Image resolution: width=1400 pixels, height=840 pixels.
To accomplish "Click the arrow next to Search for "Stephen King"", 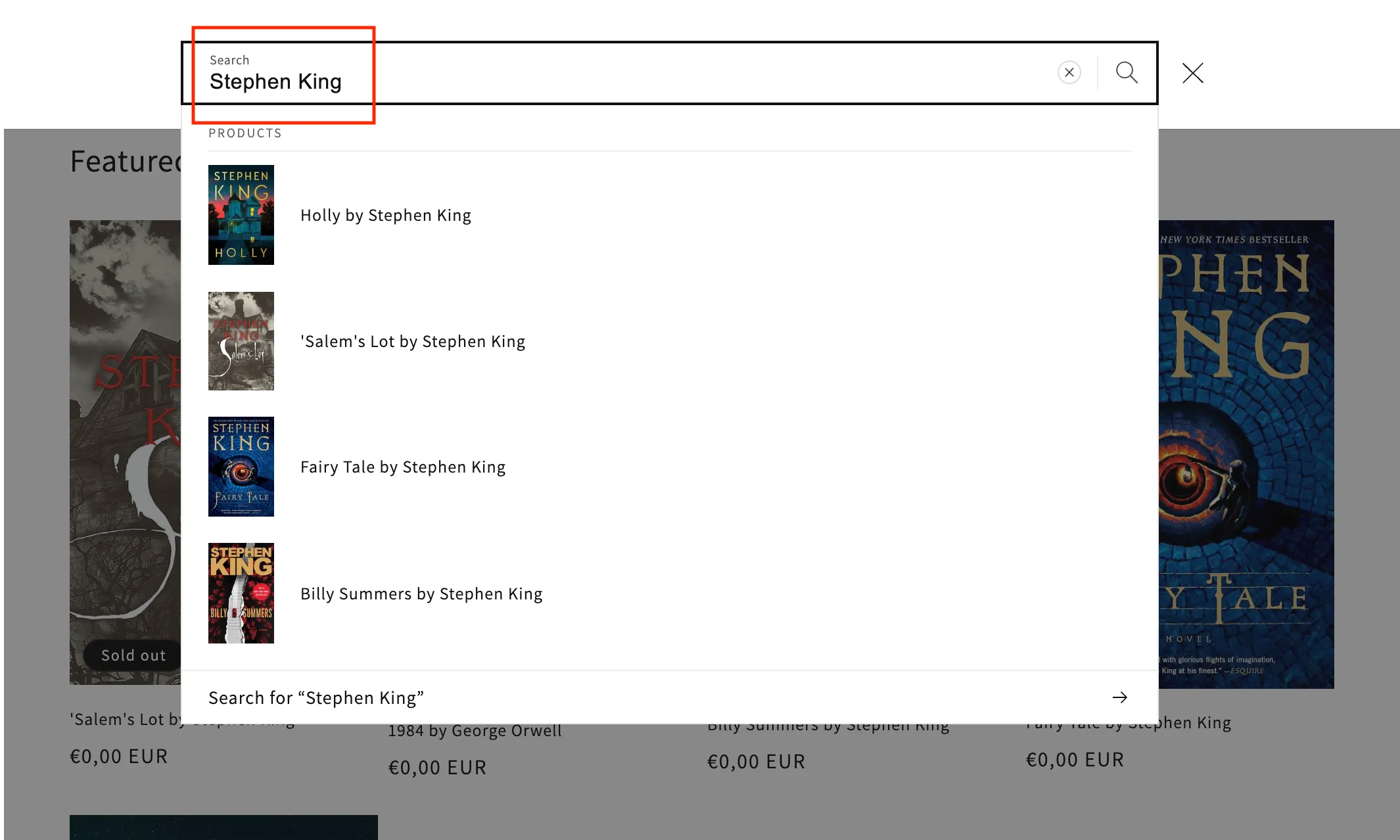I will click(1119, 697).
